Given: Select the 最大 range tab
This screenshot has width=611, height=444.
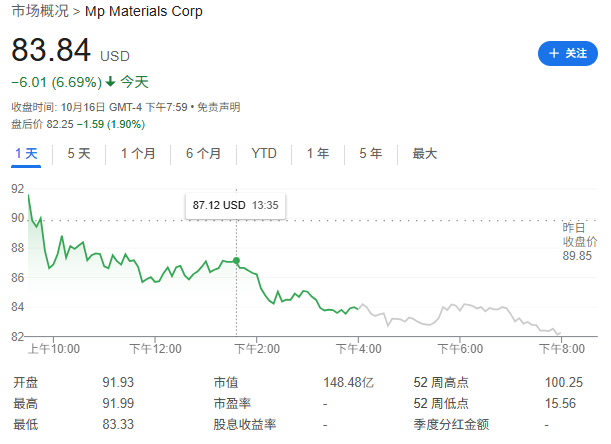Looking at the screenshot, I should pos(425,154).
